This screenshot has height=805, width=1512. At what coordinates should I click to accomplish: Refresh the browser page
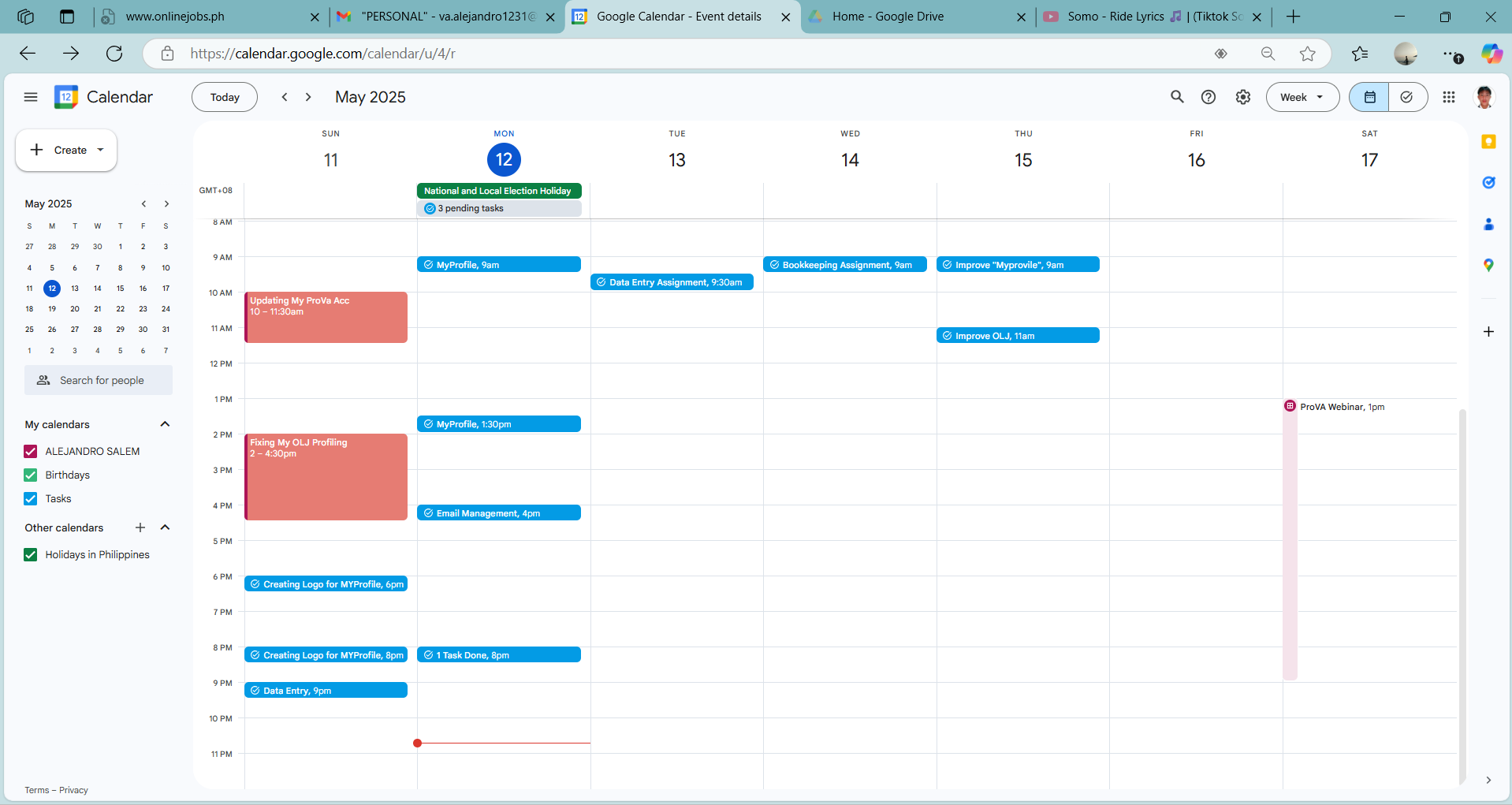(x=114, y=54)
